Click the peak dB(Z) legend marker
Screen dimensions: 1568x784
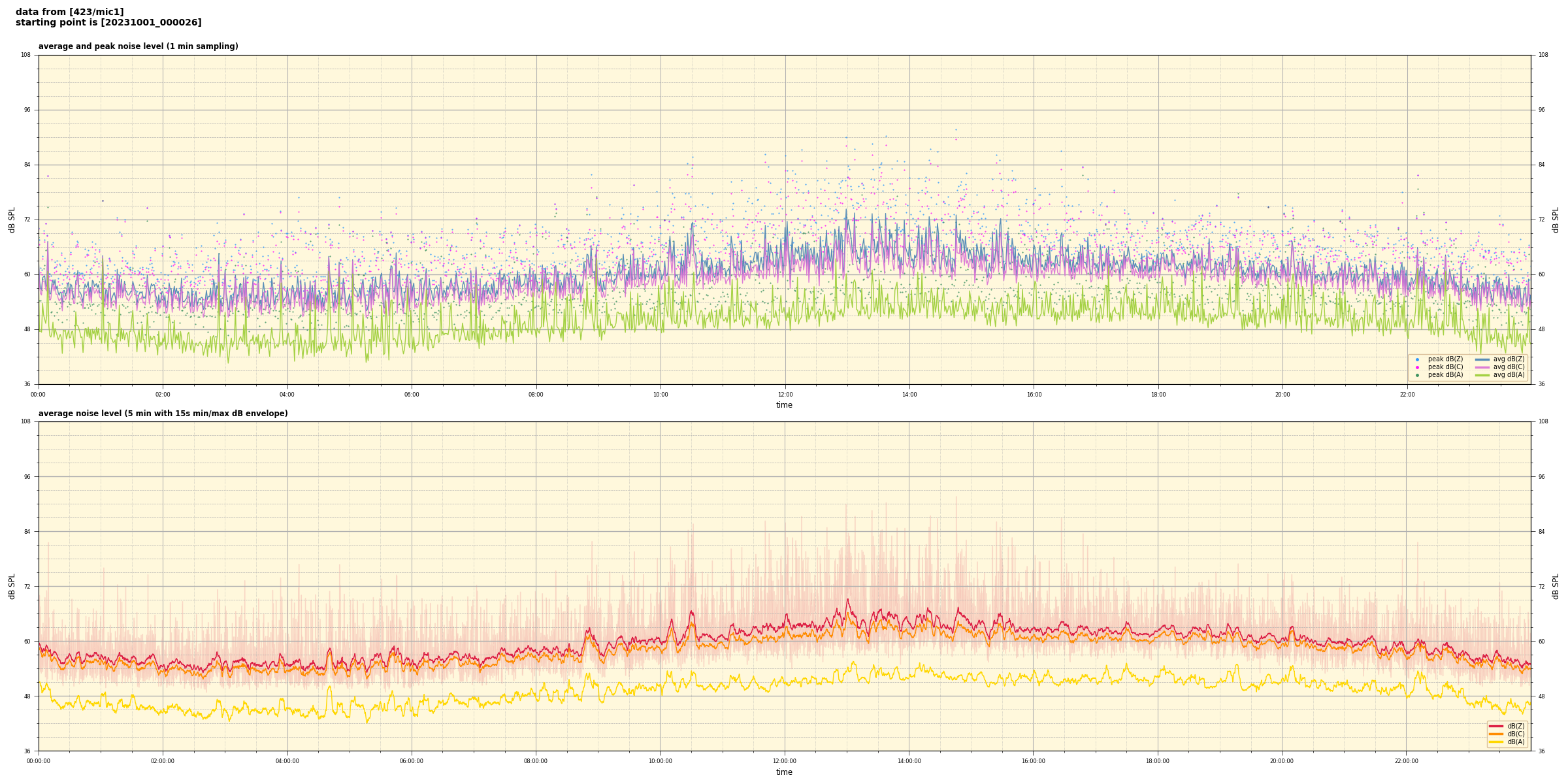tap(1417, 359)
